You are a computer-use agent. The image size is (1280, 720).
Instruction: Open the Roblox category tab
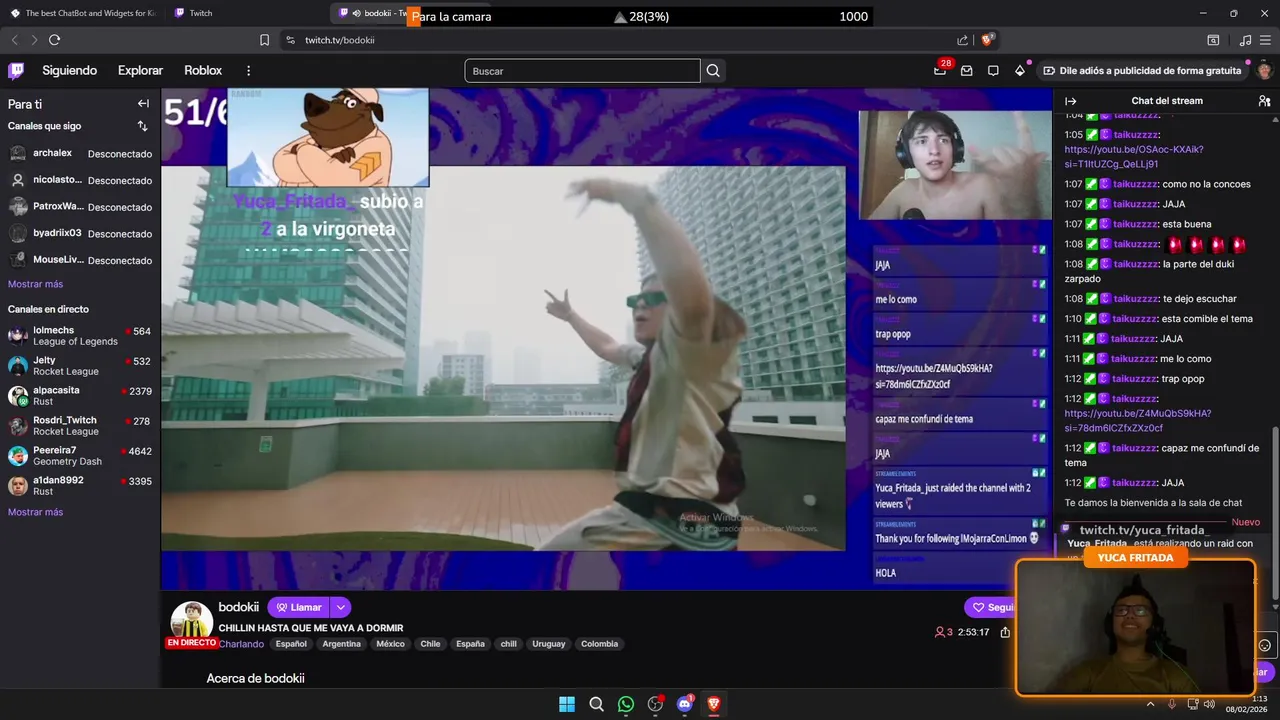click(203, 70)
